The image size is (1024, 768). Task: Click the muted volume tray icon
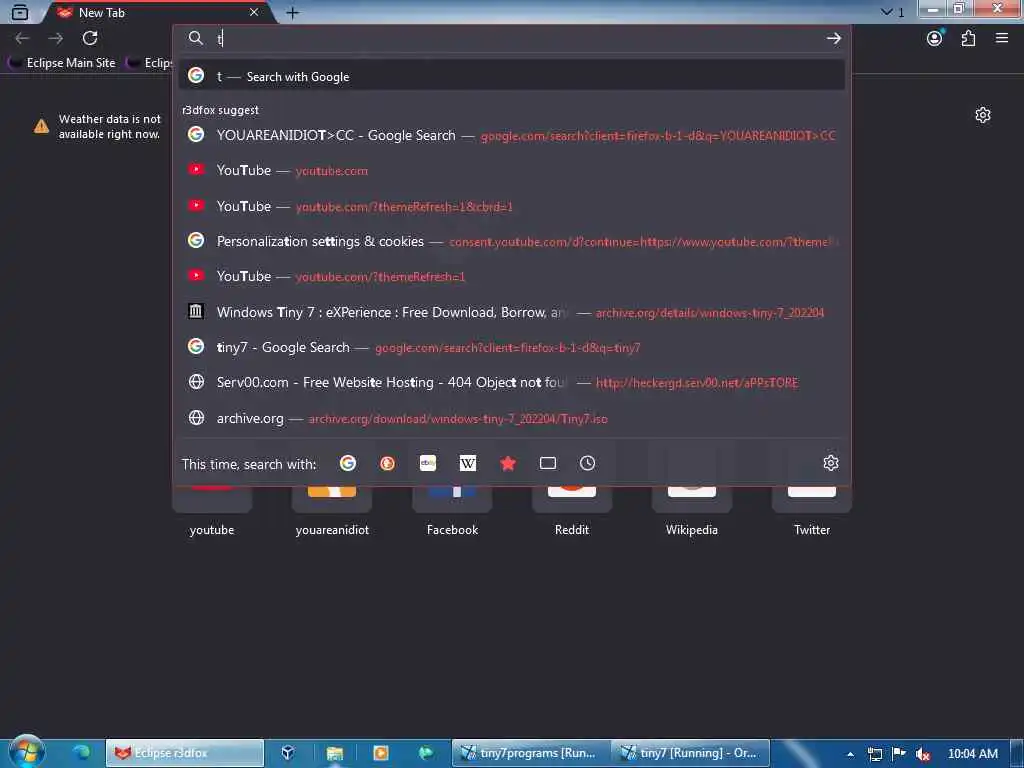(922, 754)
